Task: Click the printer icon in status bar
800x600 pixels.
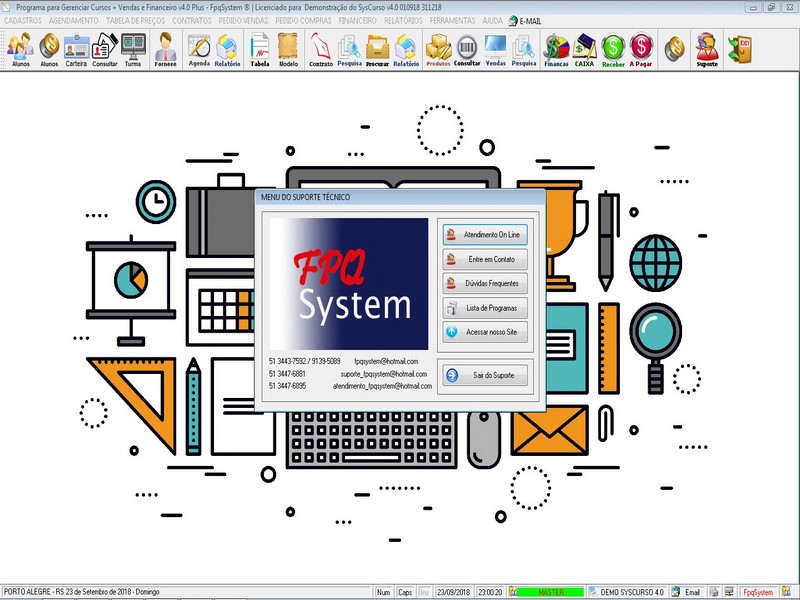Action: point(714,592)
